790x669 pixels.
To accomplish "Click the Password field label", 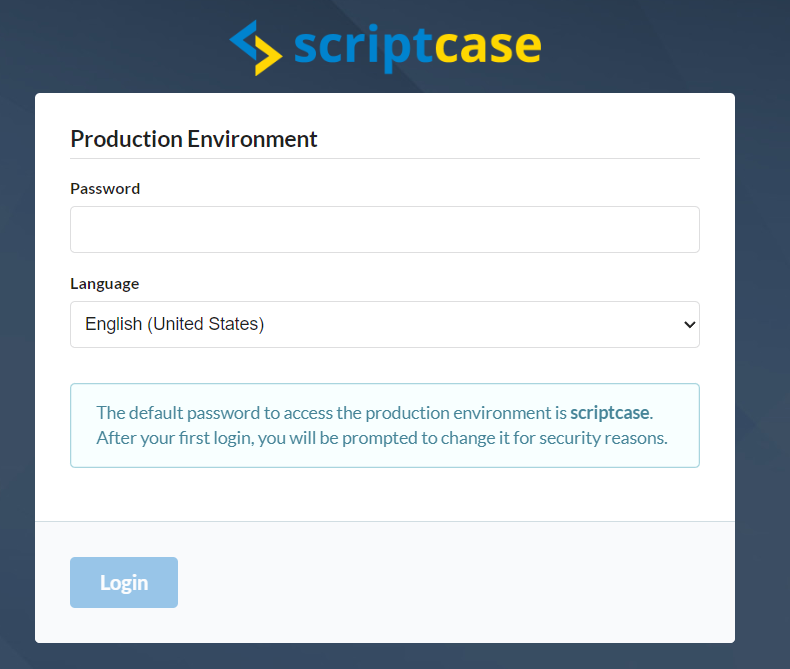I will [x=105, y=188].
